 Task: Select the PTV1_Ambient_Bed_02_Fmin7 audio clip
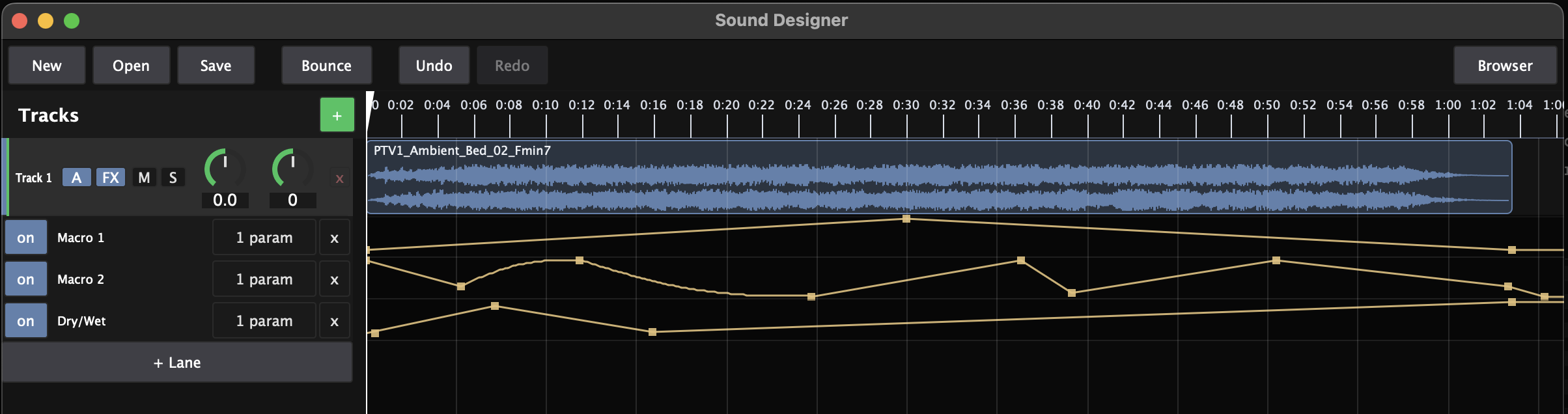click(x=939, y=177)
